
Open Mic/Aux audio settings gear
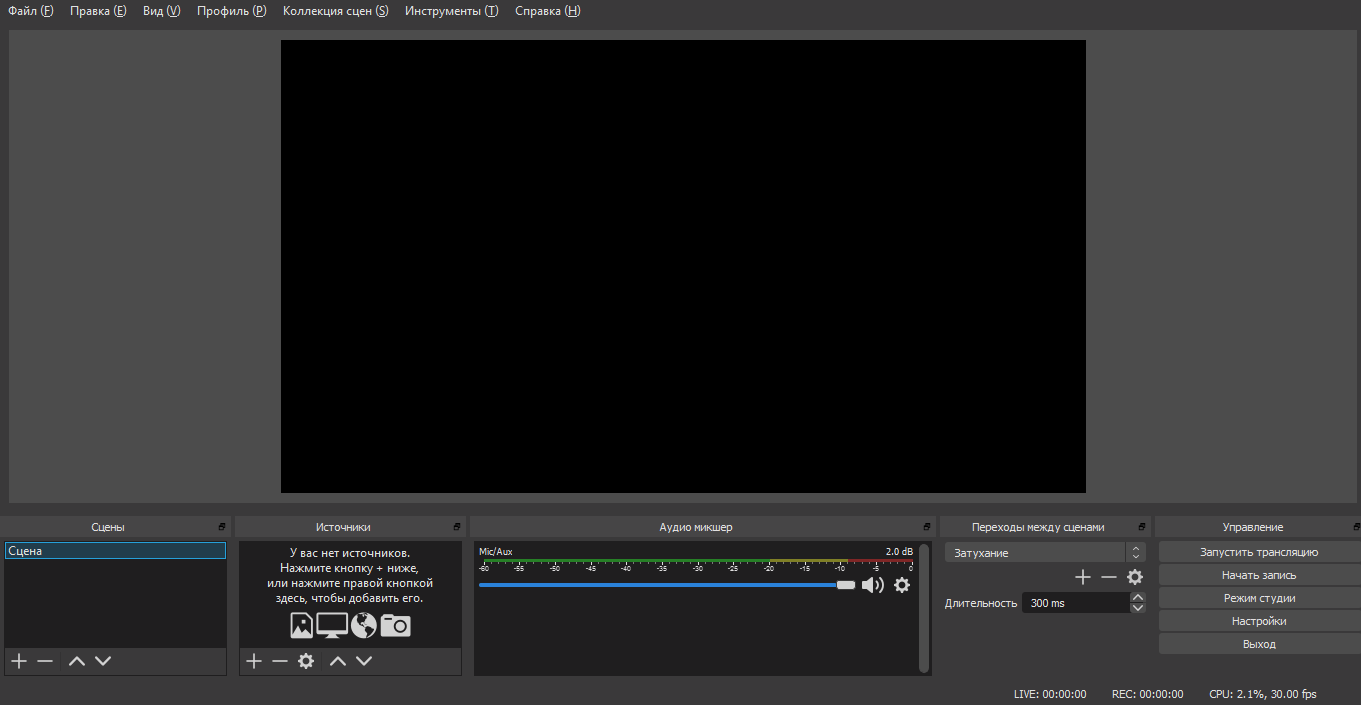[x=902, y=585]
